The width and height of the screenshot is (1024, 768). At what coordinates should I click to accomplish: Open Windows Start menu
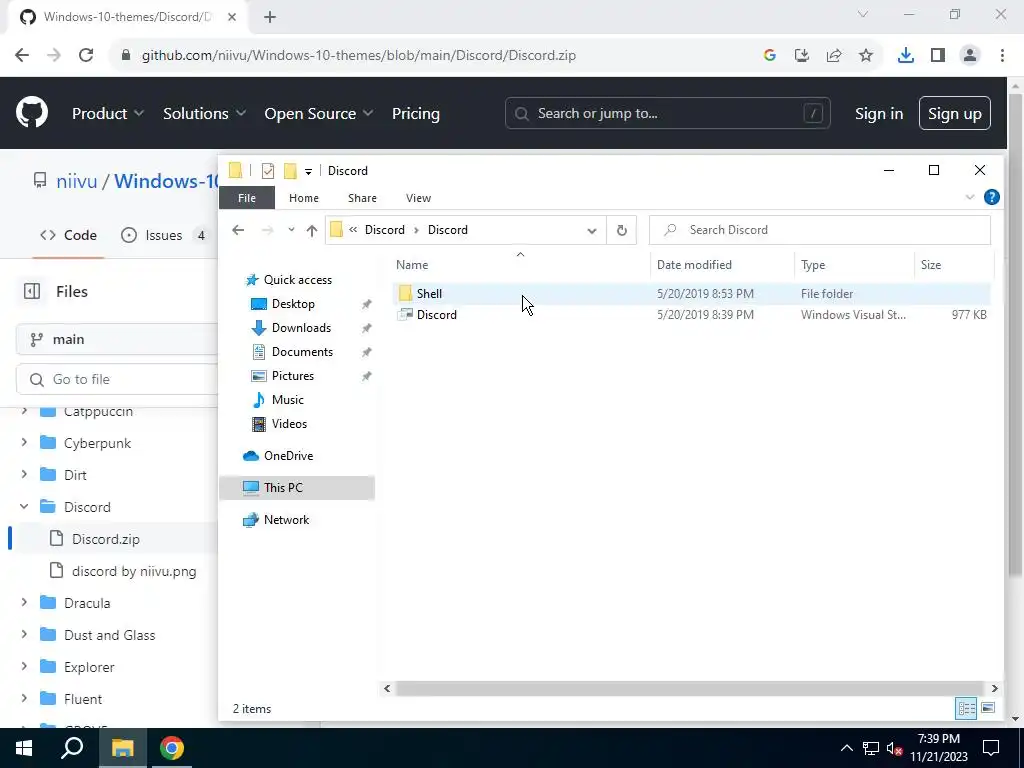[24, 748]
